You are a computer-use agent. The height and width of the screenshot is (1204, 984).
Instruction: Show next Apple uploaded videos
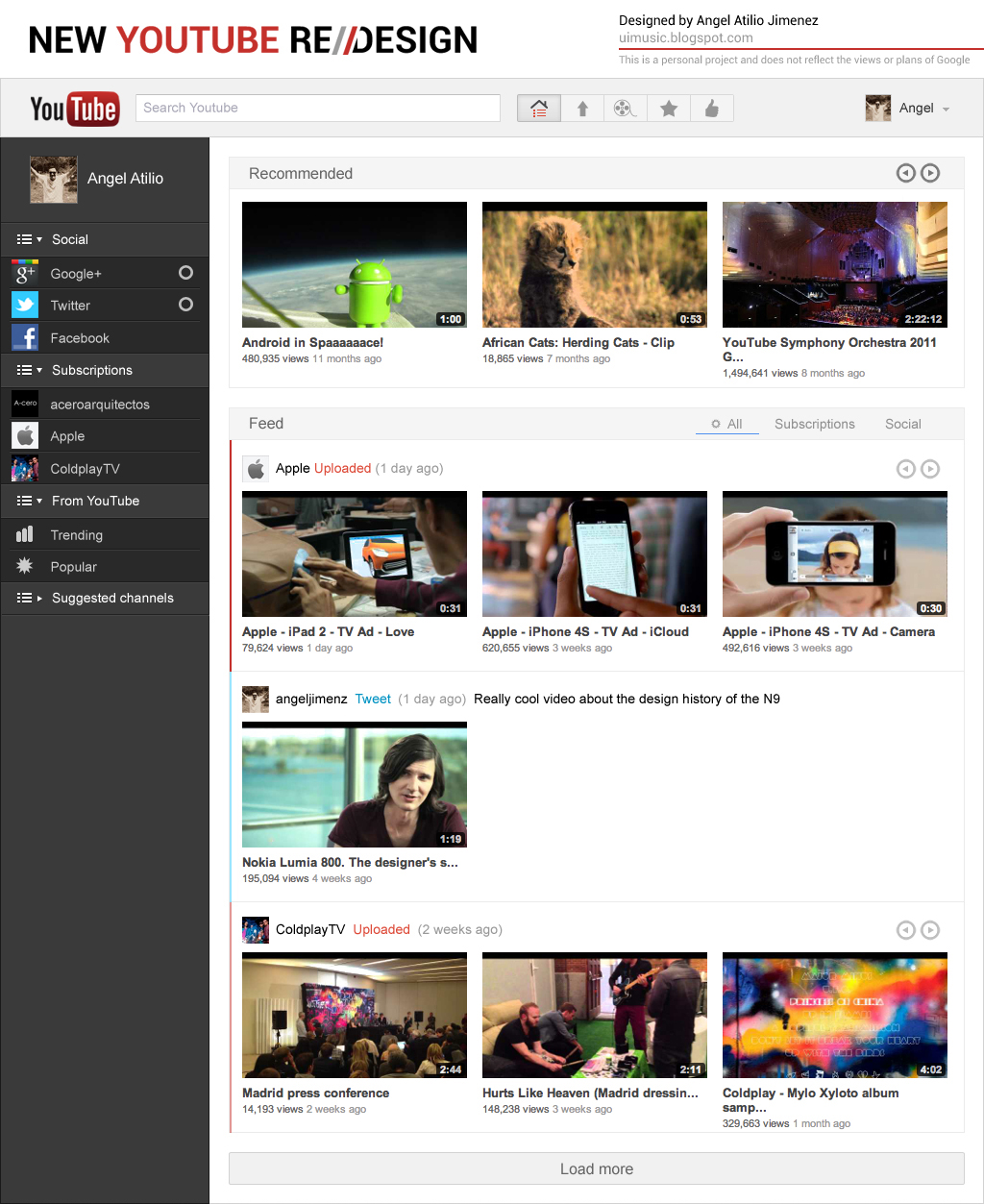pyautogui.click(x=930, y=469)
